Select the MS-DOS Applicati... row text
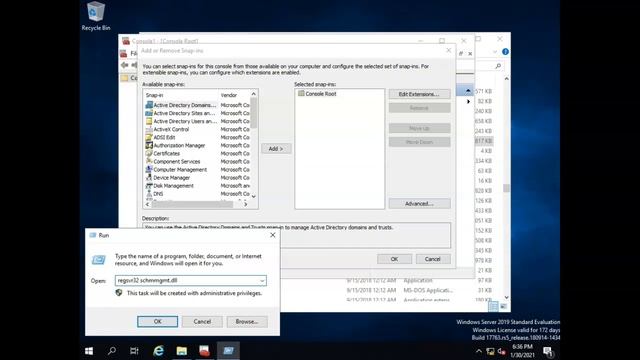Screen dimensions: 640x360 tap(428, 290)
